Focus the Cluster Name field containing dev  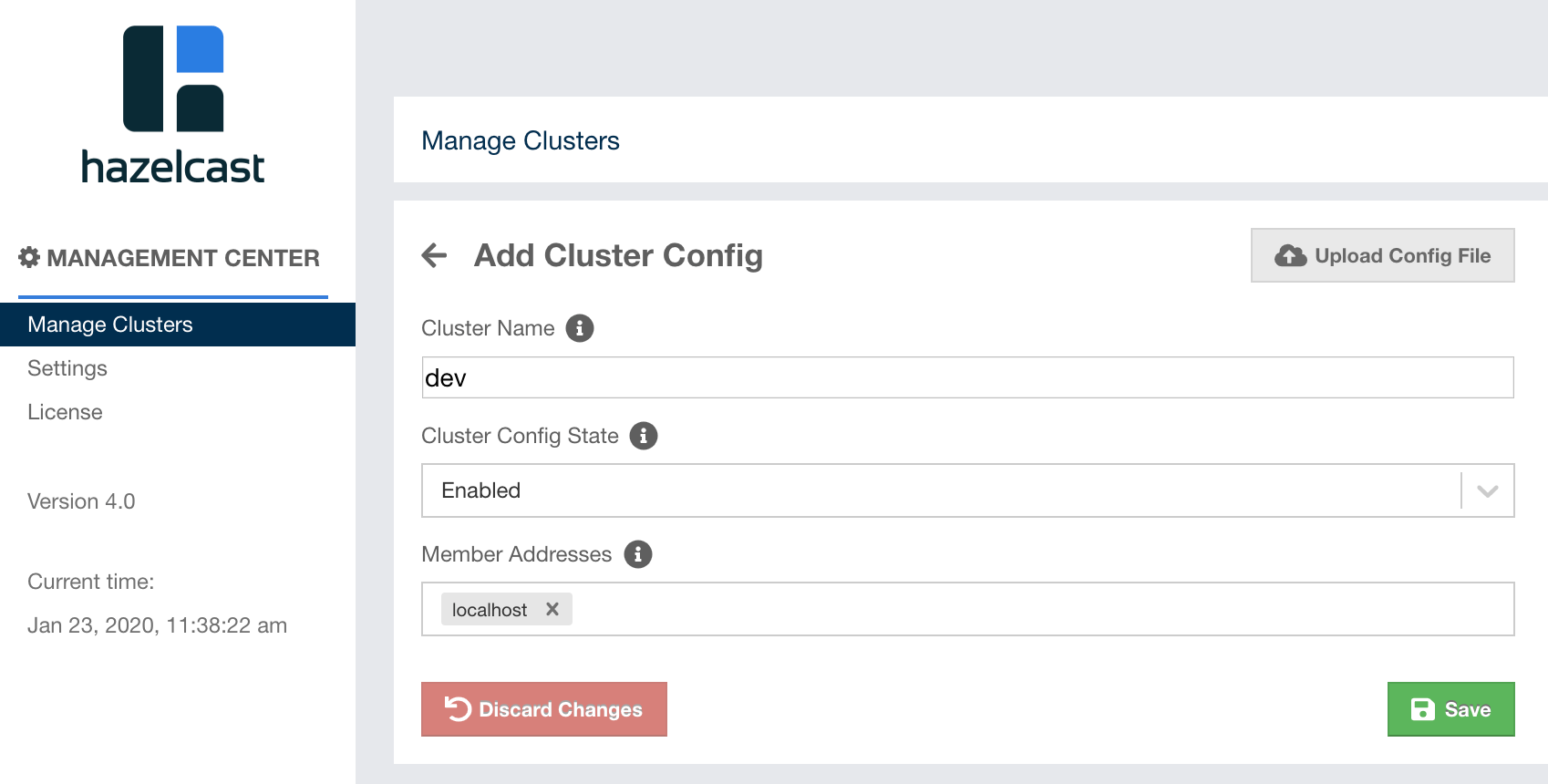966,377
